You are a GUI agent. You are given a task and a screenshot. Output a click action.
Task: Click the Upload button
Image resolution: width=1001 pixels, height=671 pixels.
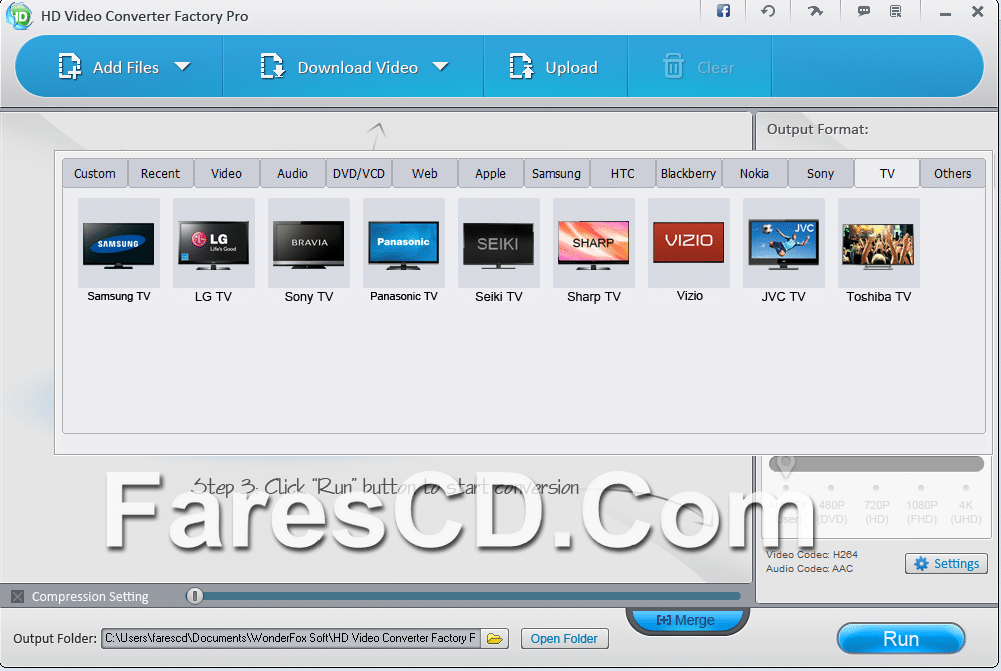pyautogui.click(x=553, y=67)
